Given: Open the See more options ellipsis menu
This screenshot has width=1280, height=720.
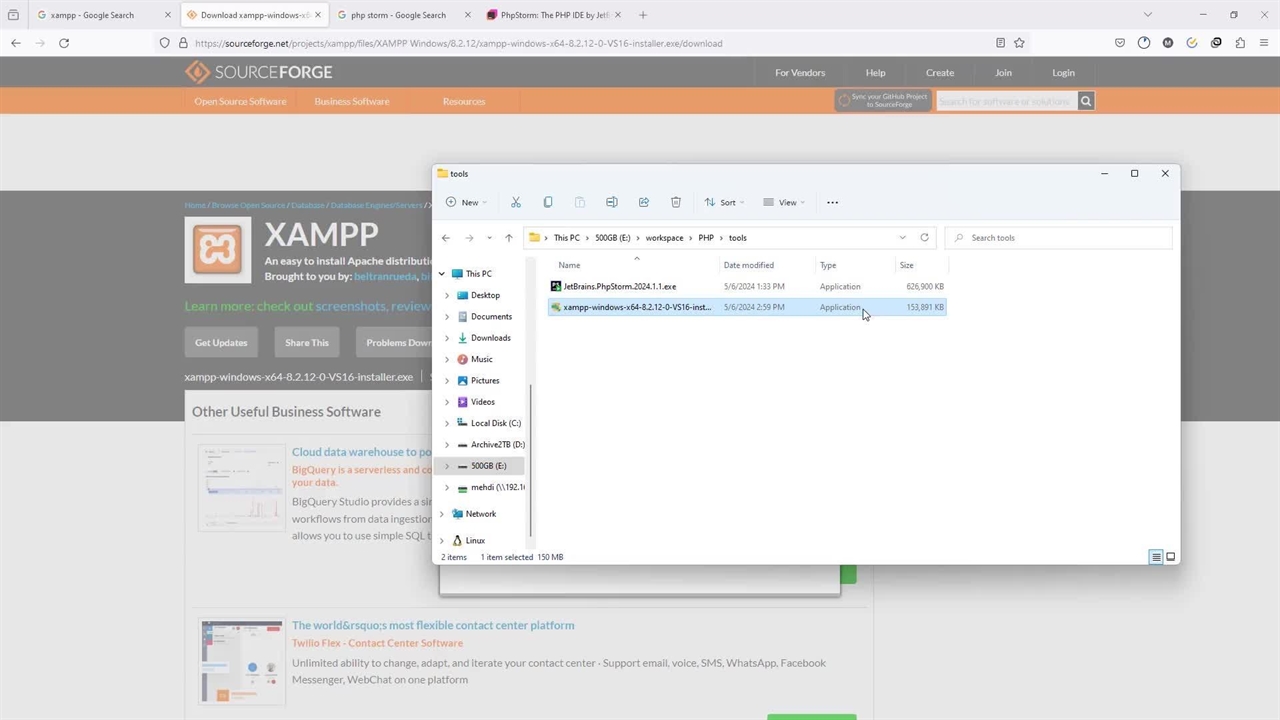Looking at the screenshot, I should pos(832,202).
